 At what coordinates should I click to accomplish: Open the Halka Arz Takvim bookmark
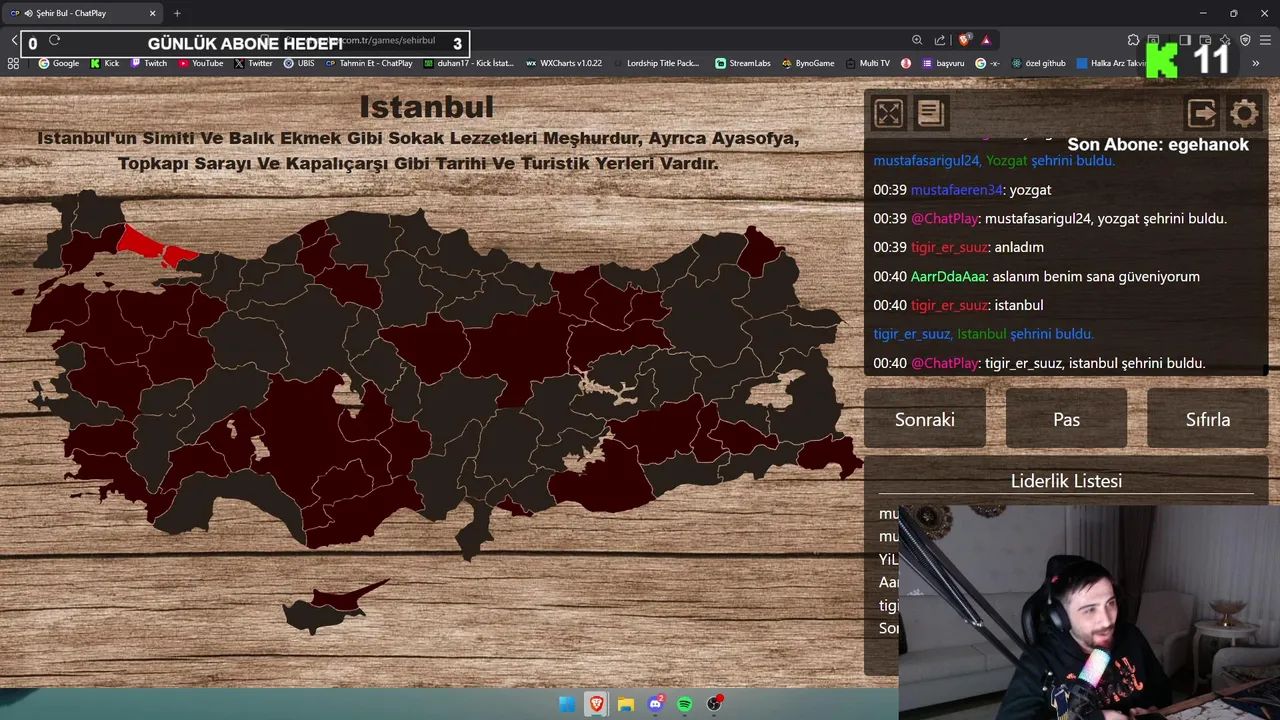pos(1111,63)
